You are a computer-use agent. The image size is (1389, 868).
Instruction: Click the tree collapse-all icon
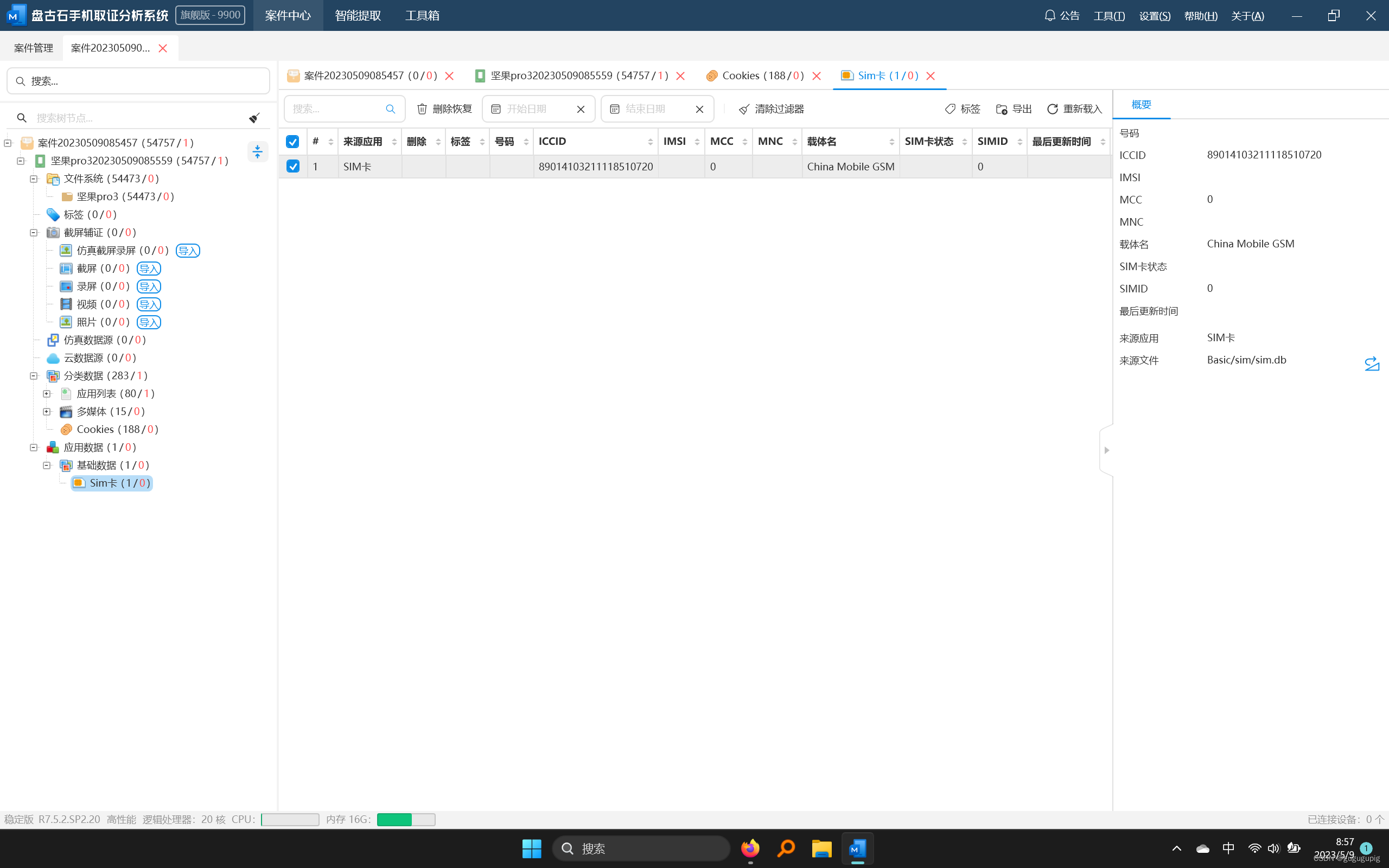coord(257,151)
